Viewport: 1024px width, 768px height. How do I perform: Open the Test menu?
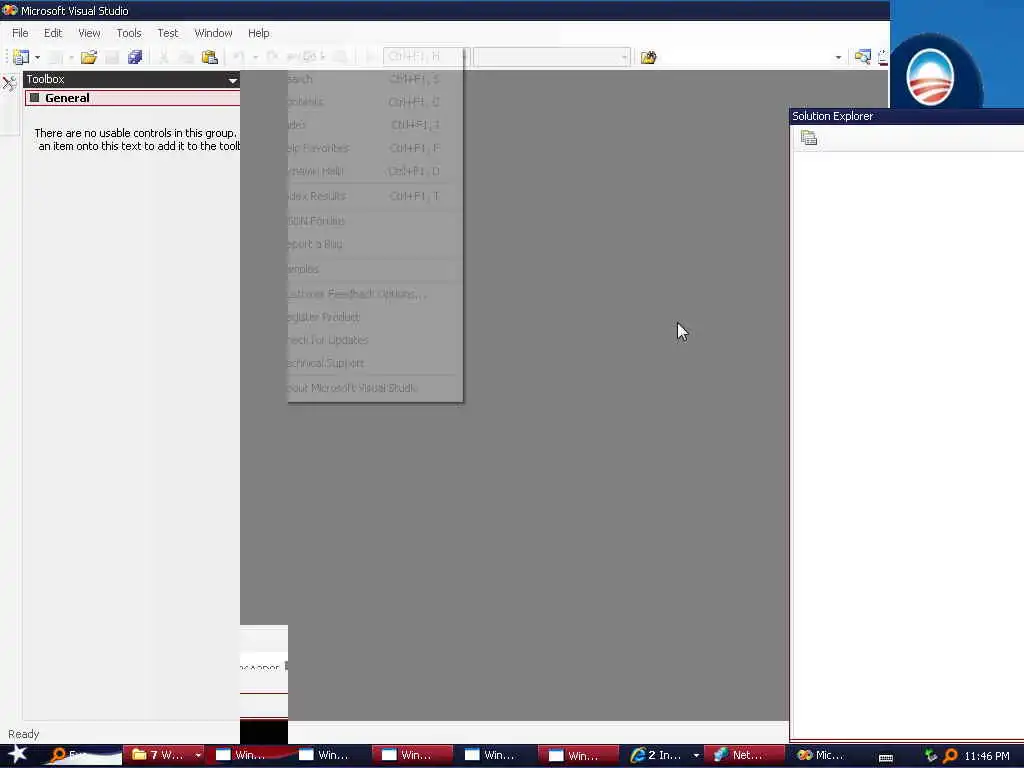(167, 33)
